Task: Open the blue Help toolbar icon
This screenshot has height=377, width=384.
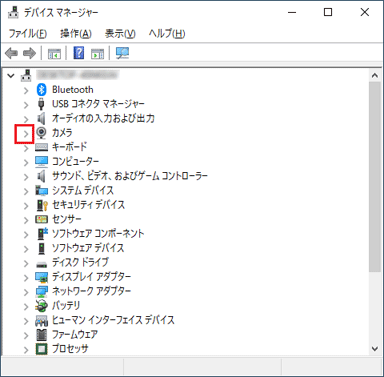Action: tap(79, 53)
